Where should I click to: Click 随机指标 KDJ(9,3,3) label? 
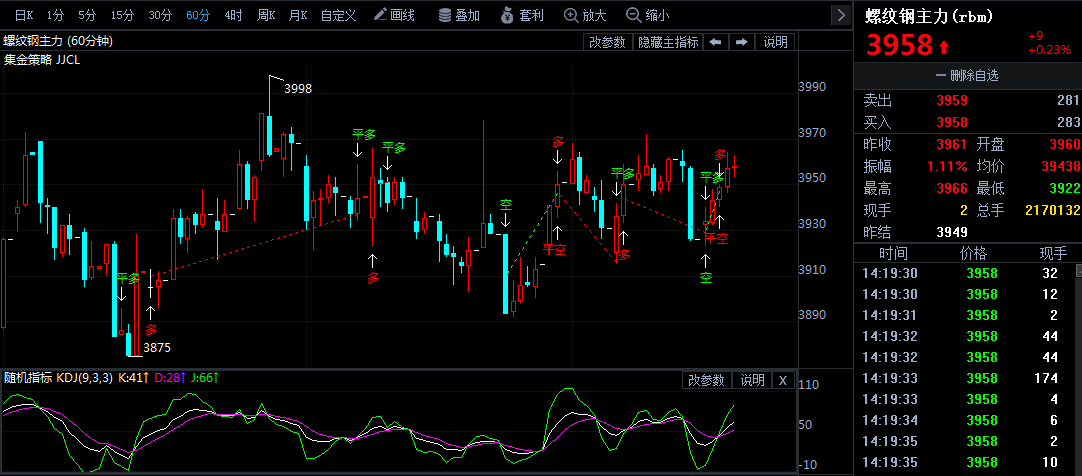[x=59, y=378]
